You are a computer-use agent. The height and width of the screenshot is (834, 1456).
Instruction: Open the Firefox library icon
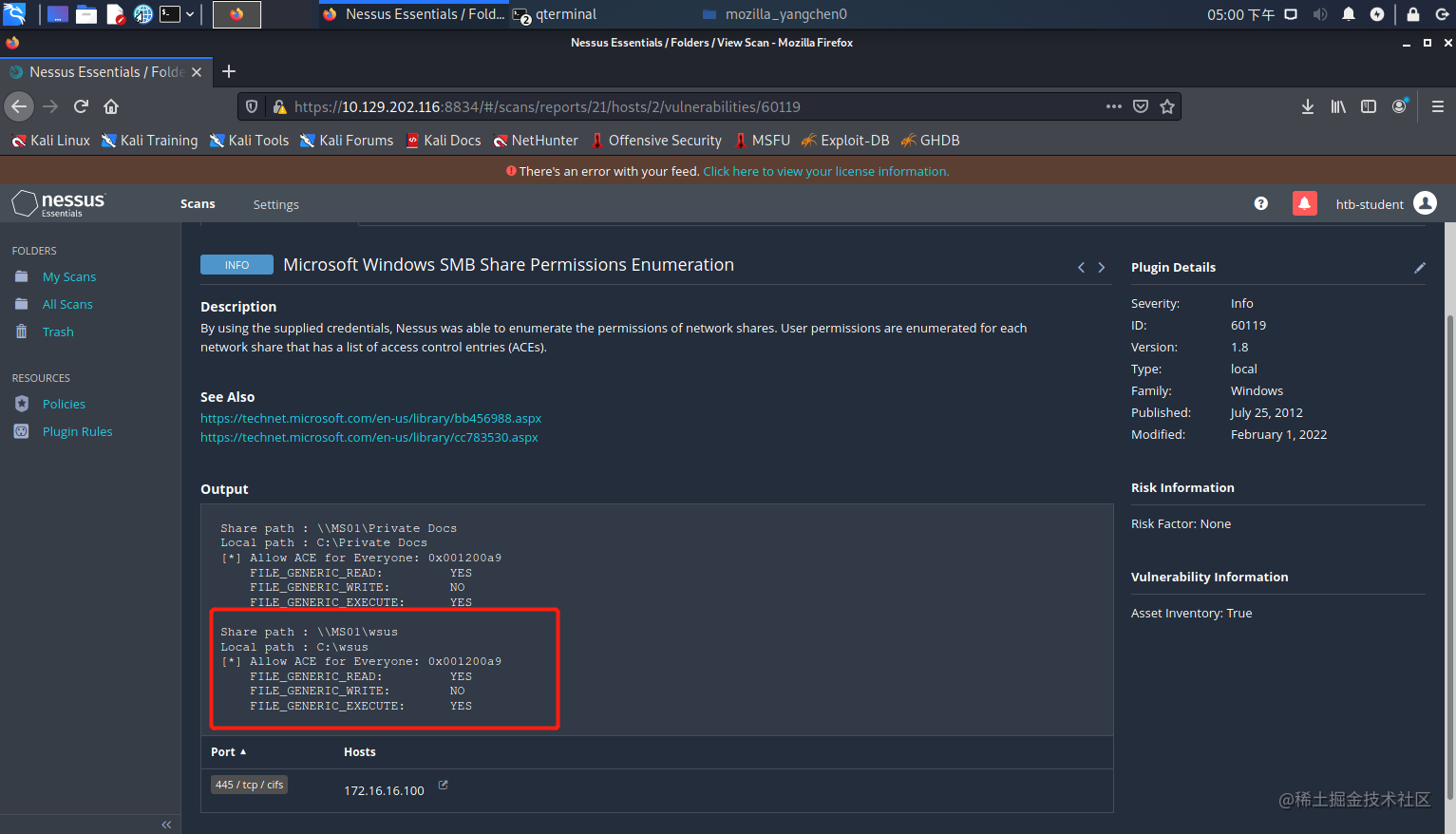(1338, 106)
